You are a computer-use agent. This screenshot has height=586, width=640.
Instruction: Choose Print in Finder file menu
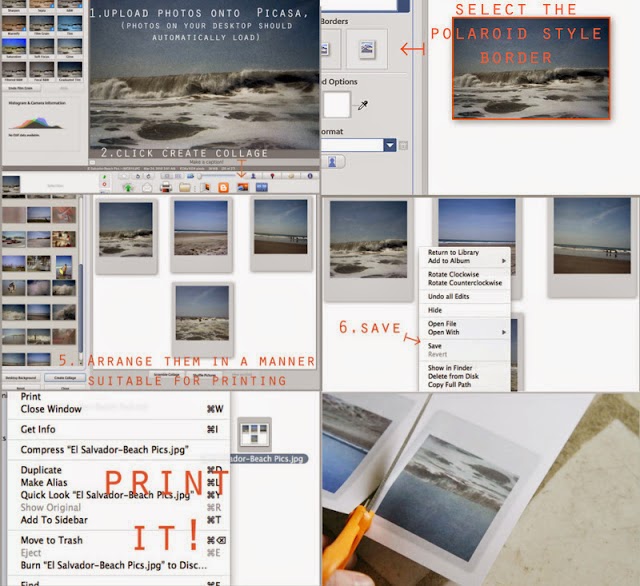118,397
